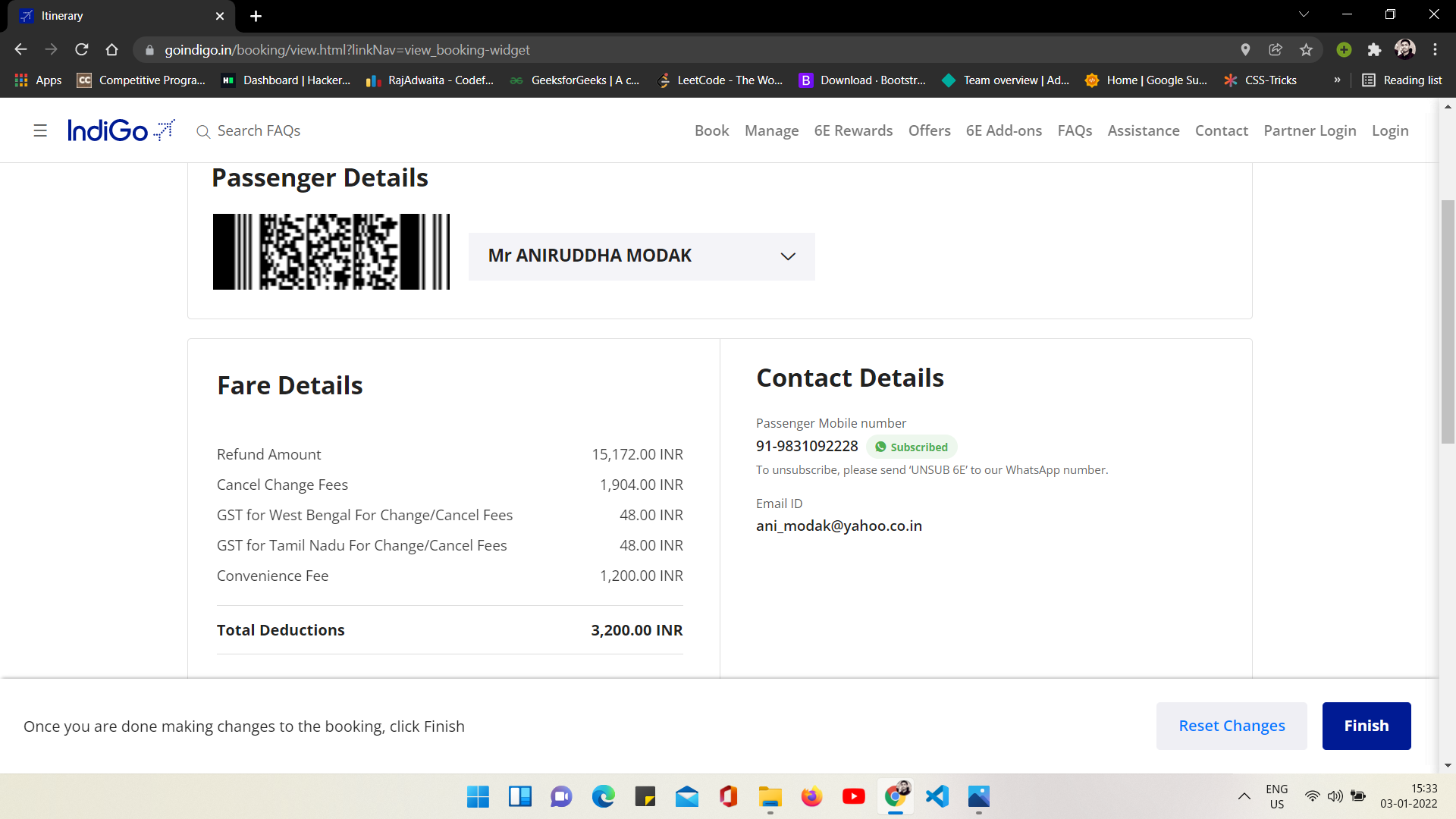This screenshot has width=1456, height=819.
Task: Click the page vertical scrollbar thumb
Action: [1448, 321]
